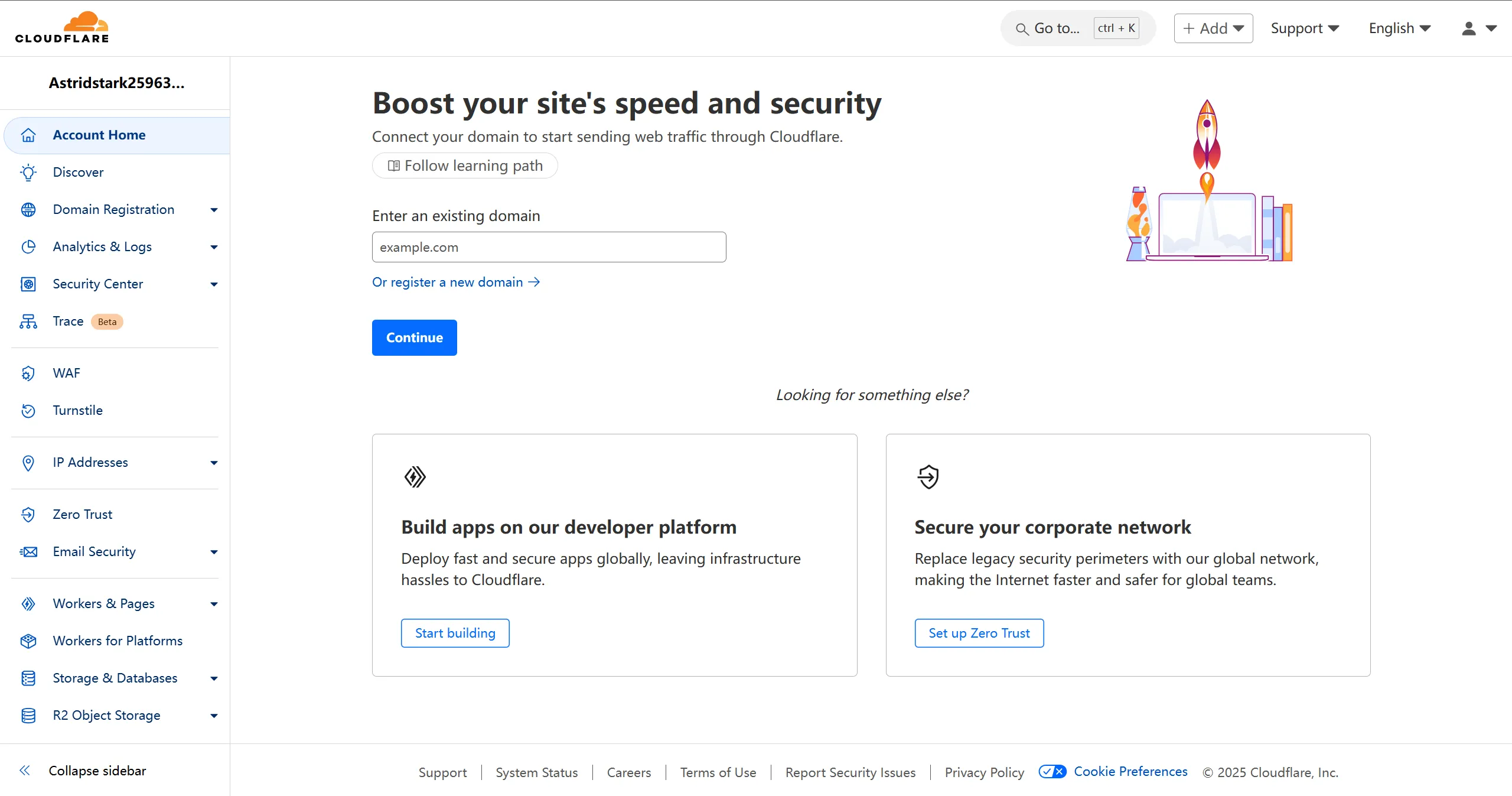Open the Support dropdown menu
This screenshot has height=796, width=1512.
pos(1304,28)
